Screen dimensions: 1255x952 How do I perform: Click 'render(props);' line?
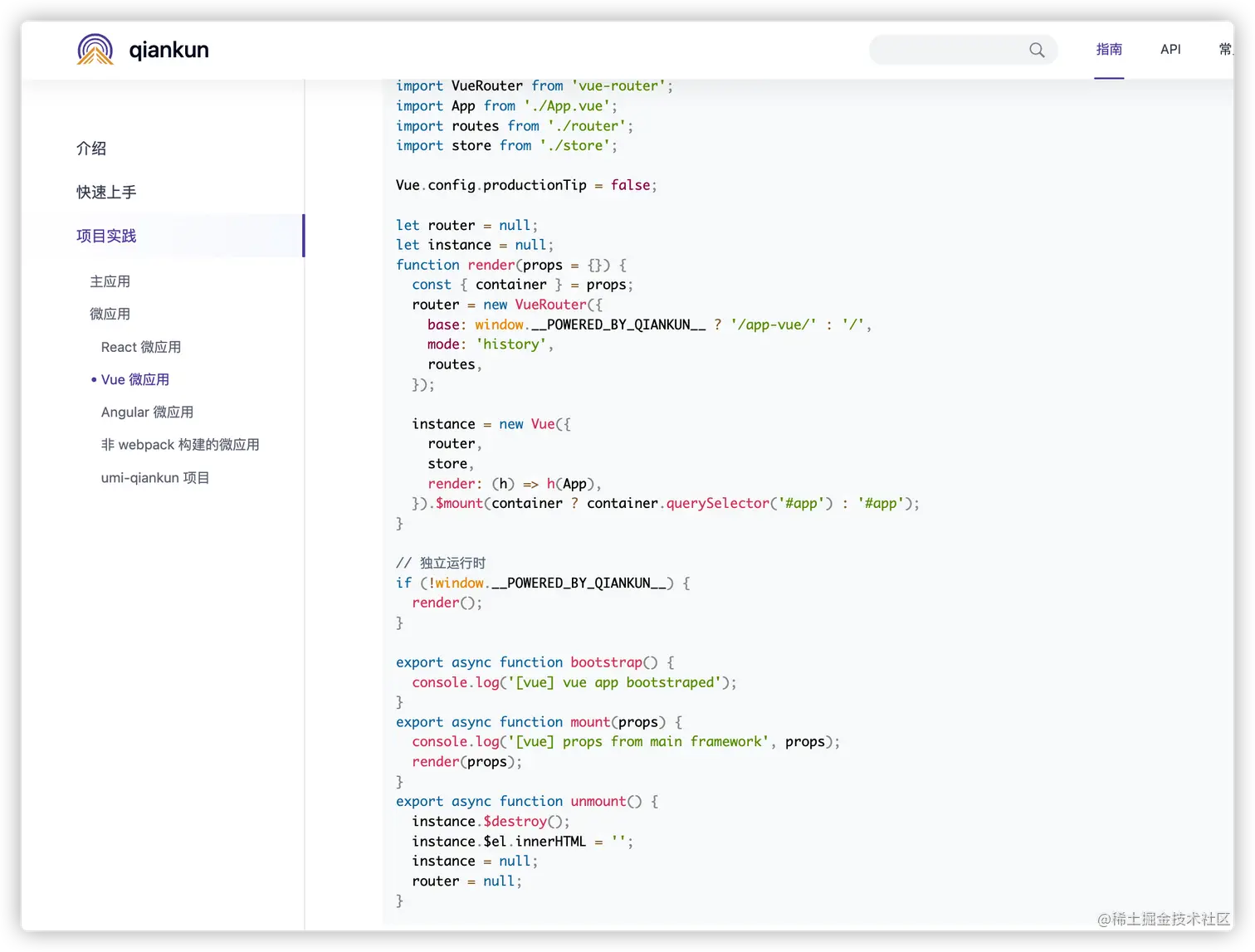[467, 762]
